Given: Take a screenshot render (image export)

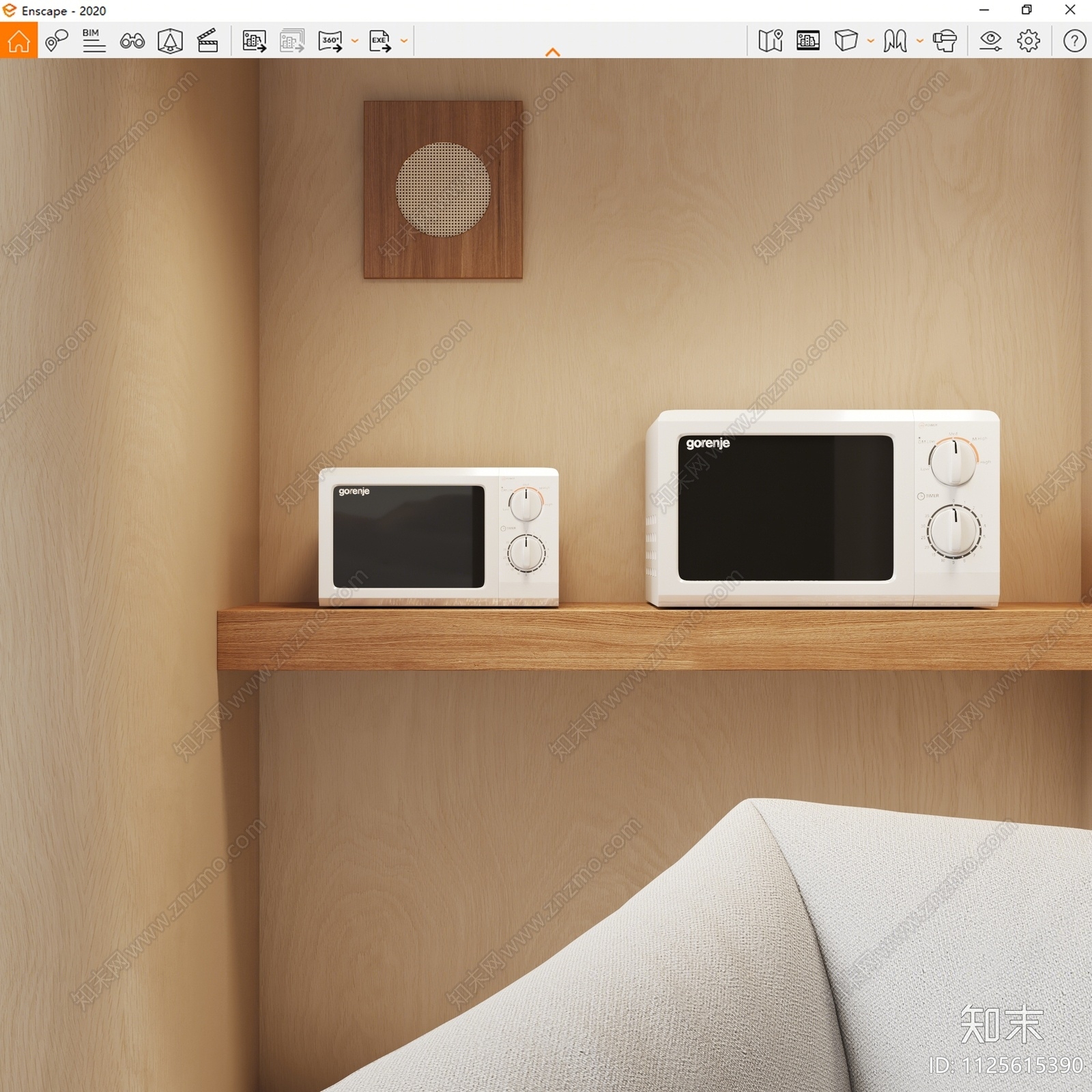Looking at the screenshot, I should click(254, 41).
